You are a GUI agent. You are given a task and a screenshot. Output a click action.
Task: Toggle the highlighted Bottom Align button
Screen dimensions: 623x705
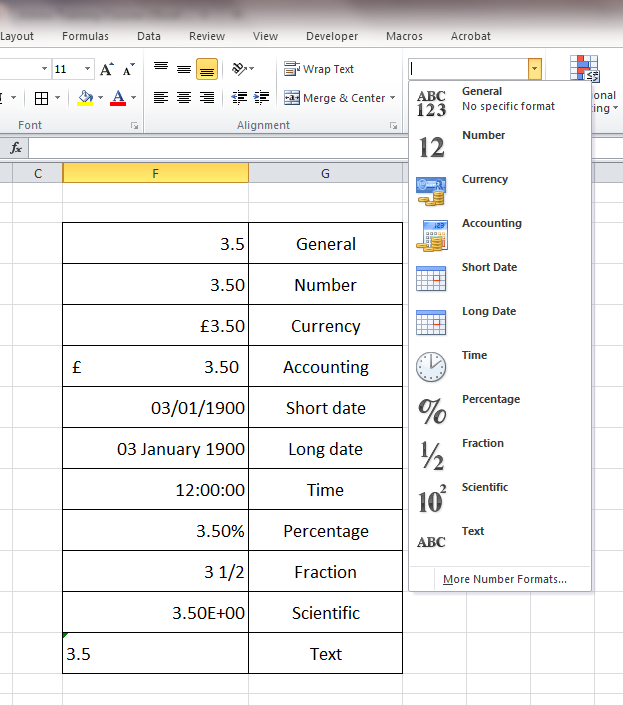(207, 69)
